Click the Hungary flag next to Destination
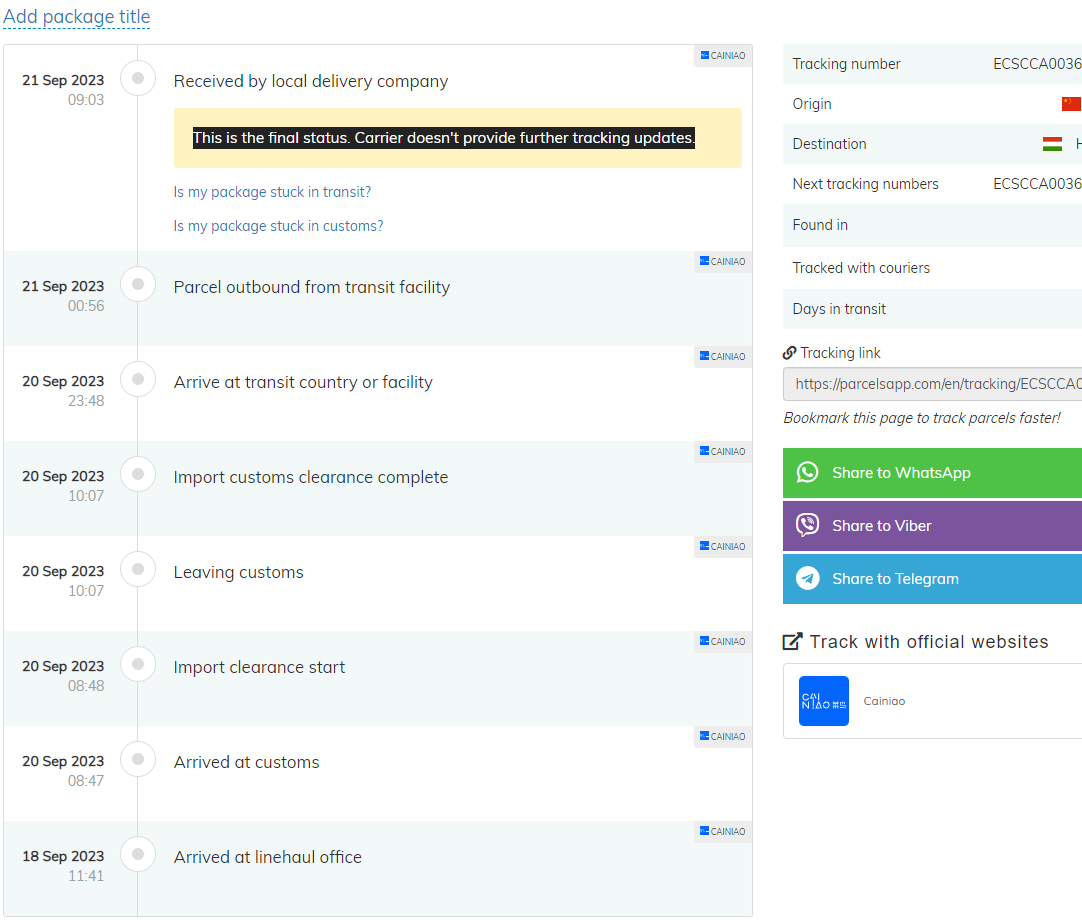 click(1052, 144)
